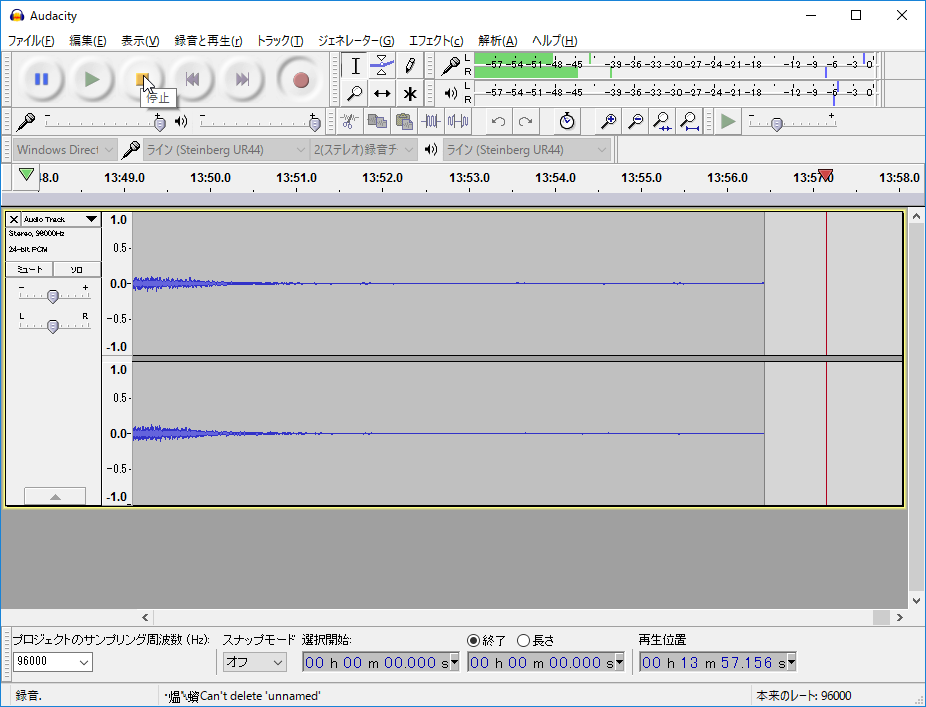Open the スナップモード dropdown
This screenshot has width=926, height=707.
(254, 661)
